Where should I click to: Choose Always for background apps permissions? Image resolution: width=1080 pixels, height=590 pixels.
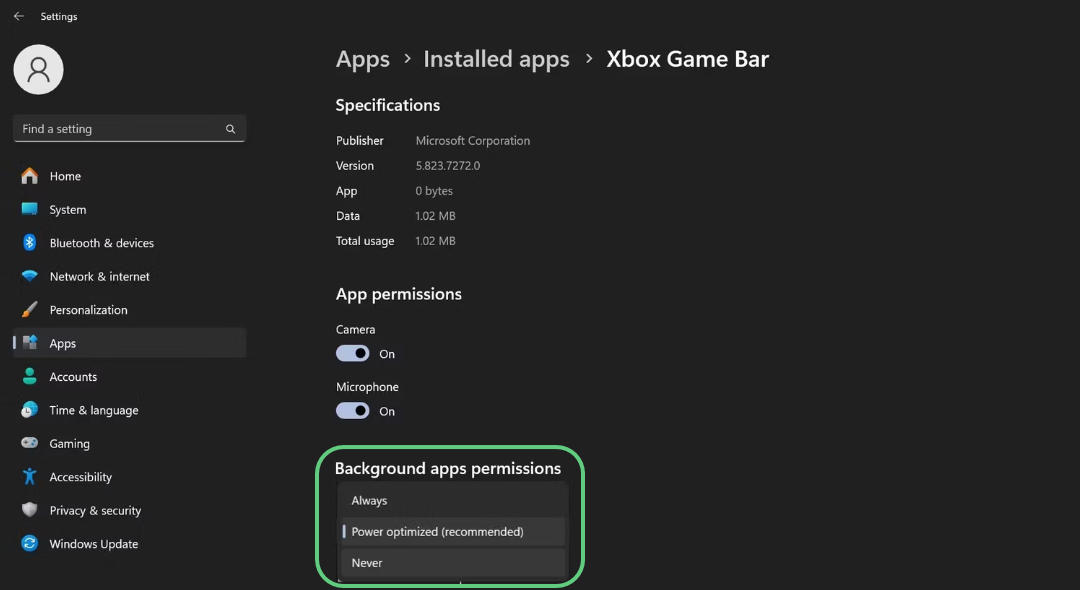click(452, 500)
